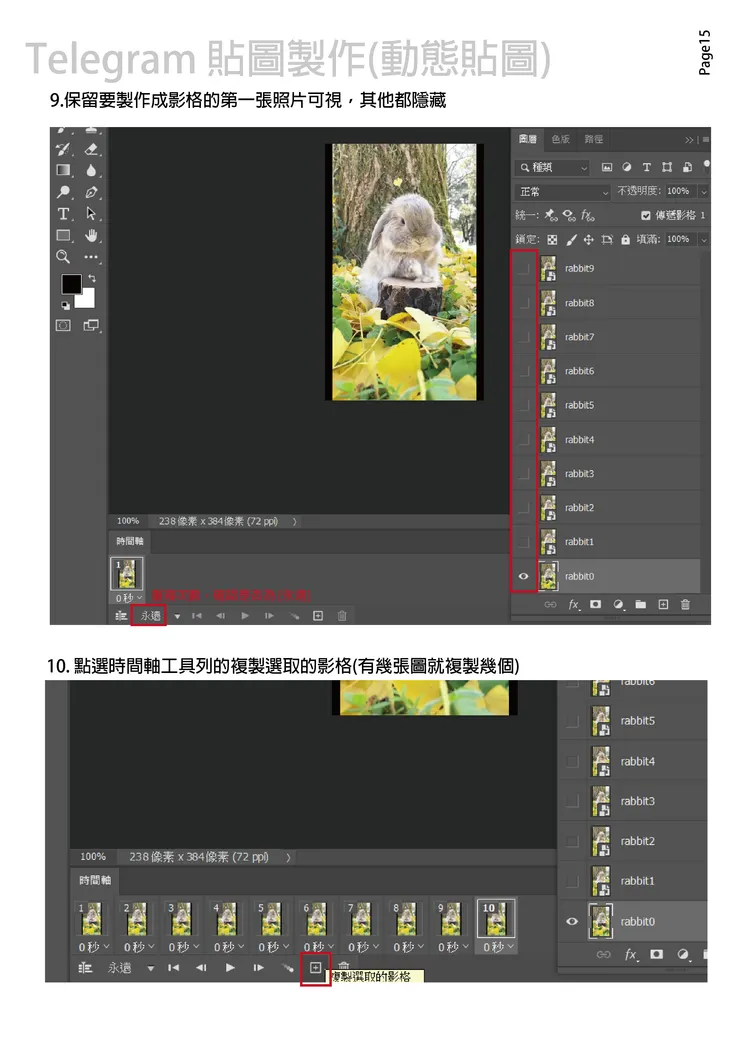Image resolution: width=740 pixels, height=1046 pixels.
Task: Open the 不透明度 opacity dropdown arrow
Action: click(x=703, y=191)
